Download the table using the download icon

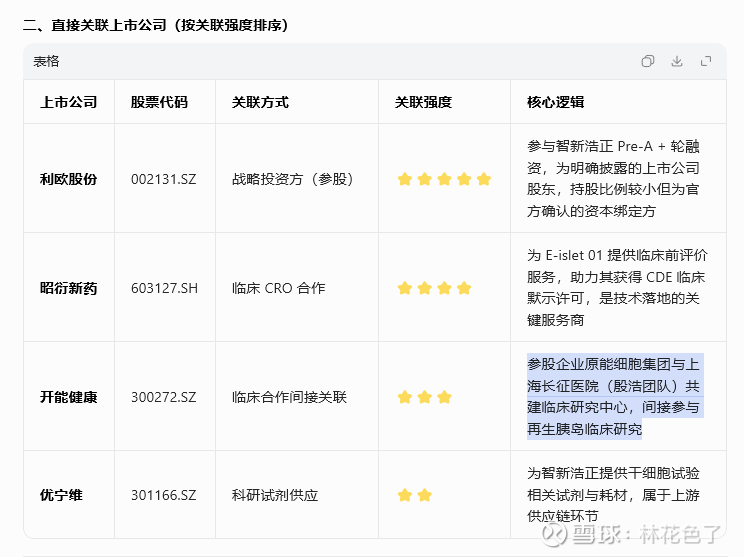click(x=677, y=61)
